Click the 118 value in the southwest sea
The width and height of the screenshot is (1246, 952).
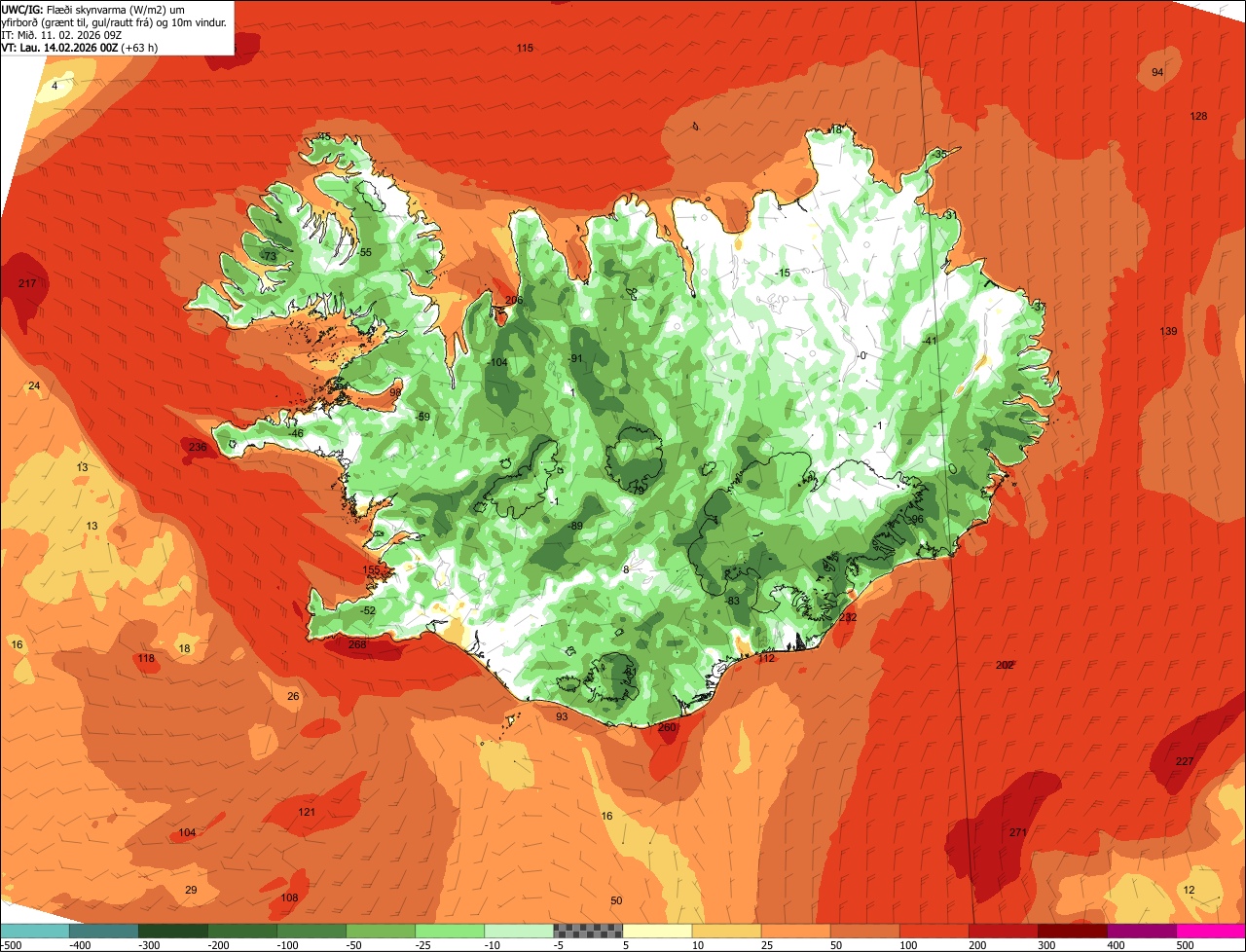coord(146,659)
